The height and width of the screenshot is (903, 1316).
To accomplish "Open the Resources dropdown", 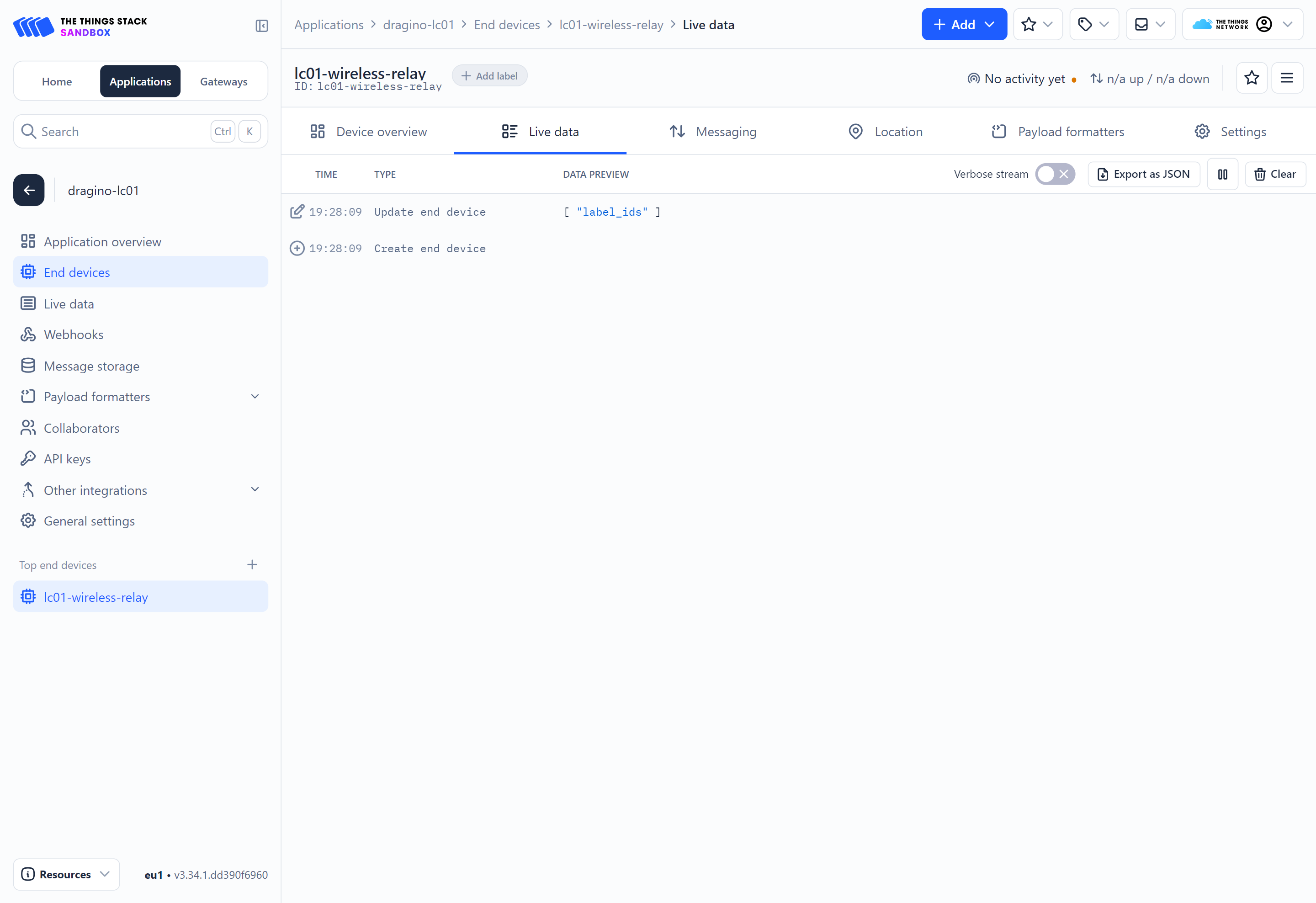I will [x=66, y=874].
